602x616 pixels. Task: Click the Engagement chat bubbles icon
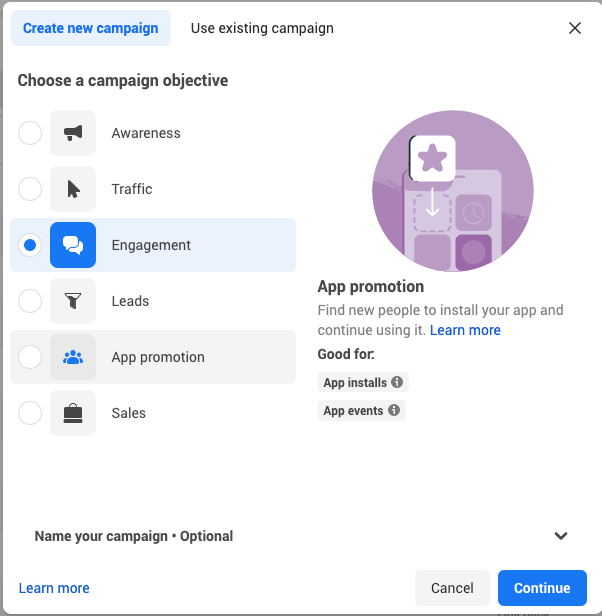click(73, 245)
